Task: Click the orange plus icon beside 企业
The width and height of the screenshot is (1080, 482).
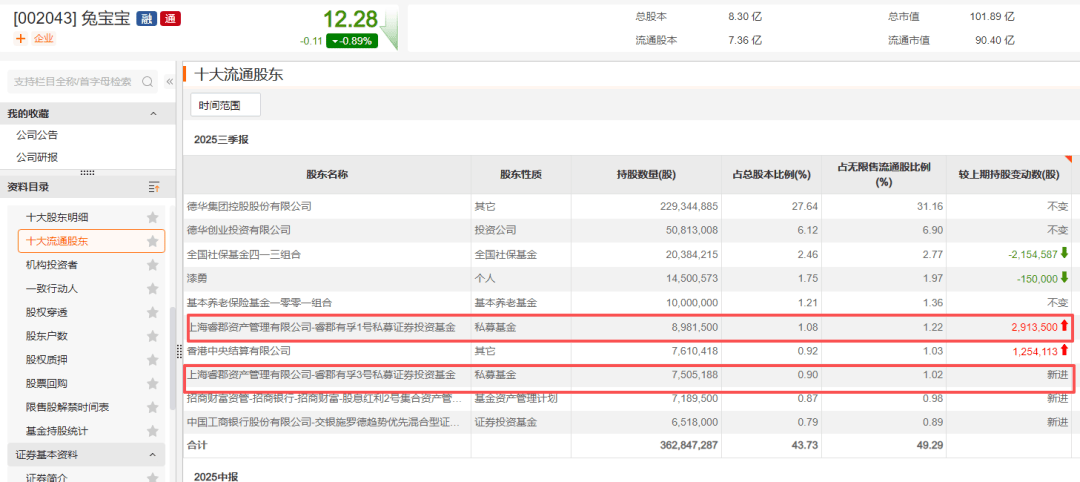Action: [20, 38]
